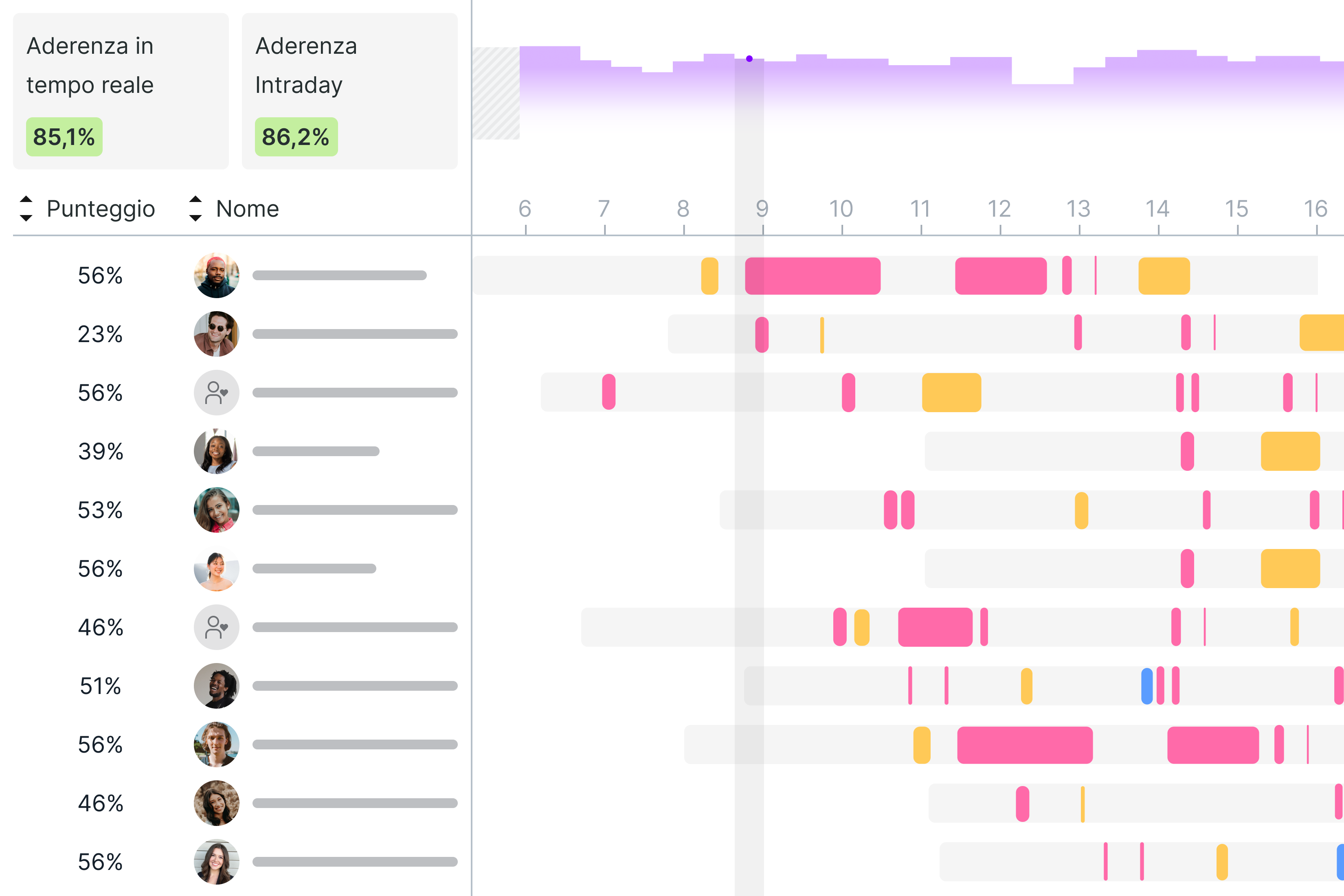Select the blue segment in 51% row
Screen dimensions: 1344x896
(x=1146, y=686)
